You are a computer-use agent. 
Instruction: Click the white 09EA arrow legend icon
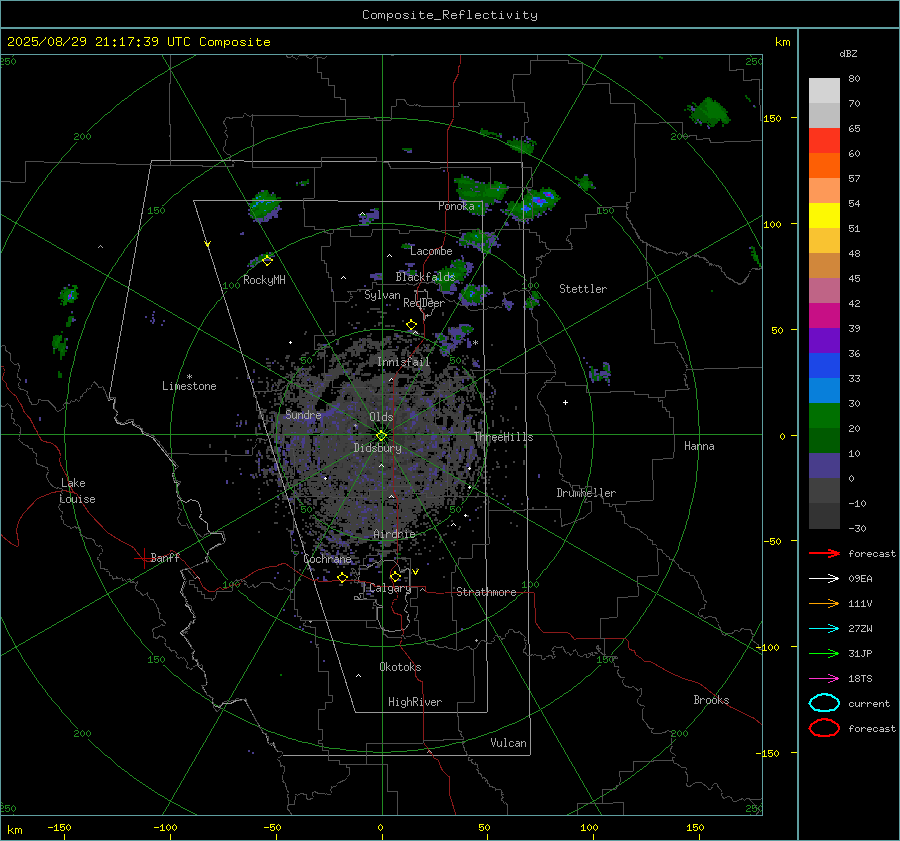pos(824,579)
